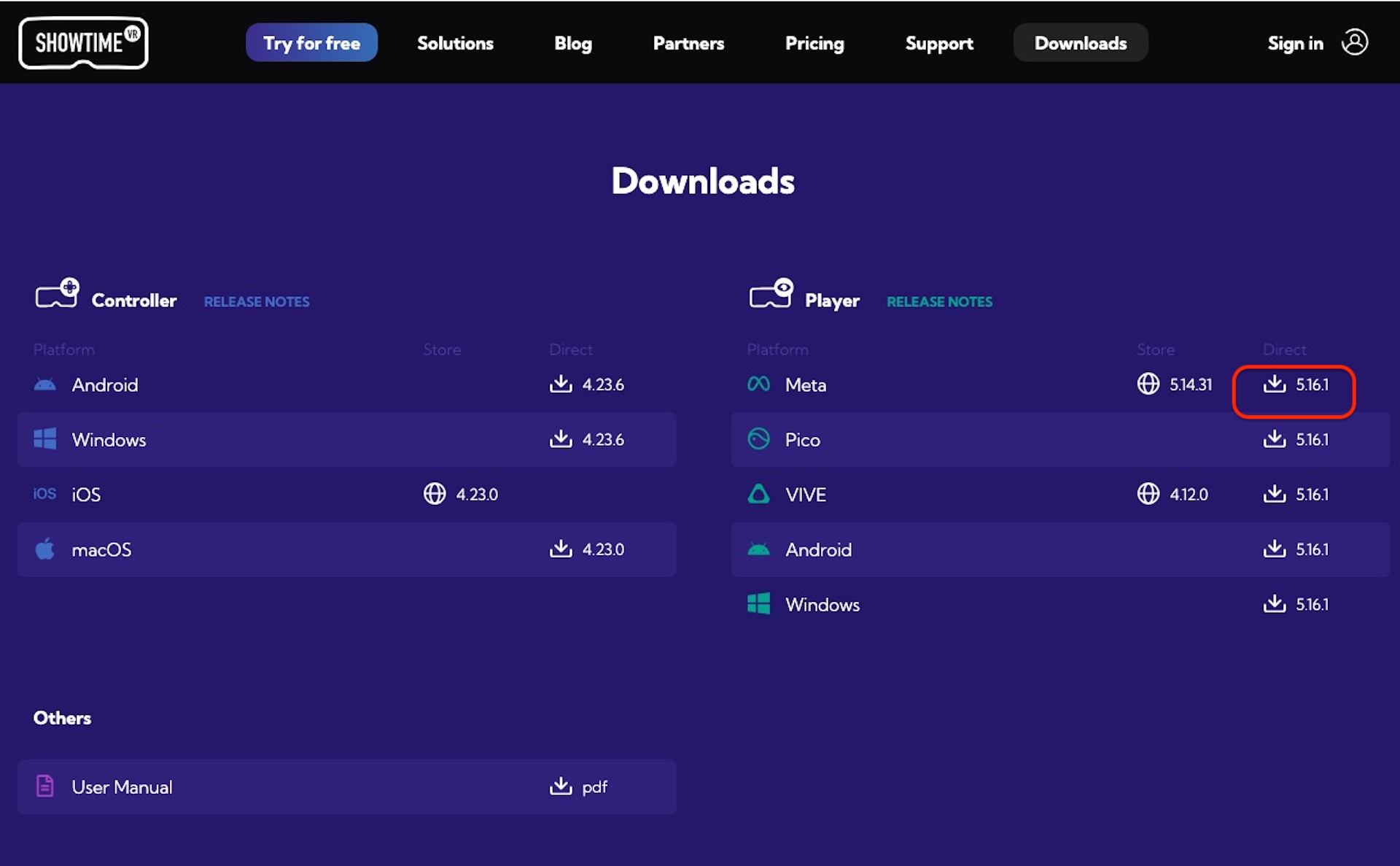Click the Pico platform logo icon
This screenshot has height=866, width=1400.
[758, 438]
